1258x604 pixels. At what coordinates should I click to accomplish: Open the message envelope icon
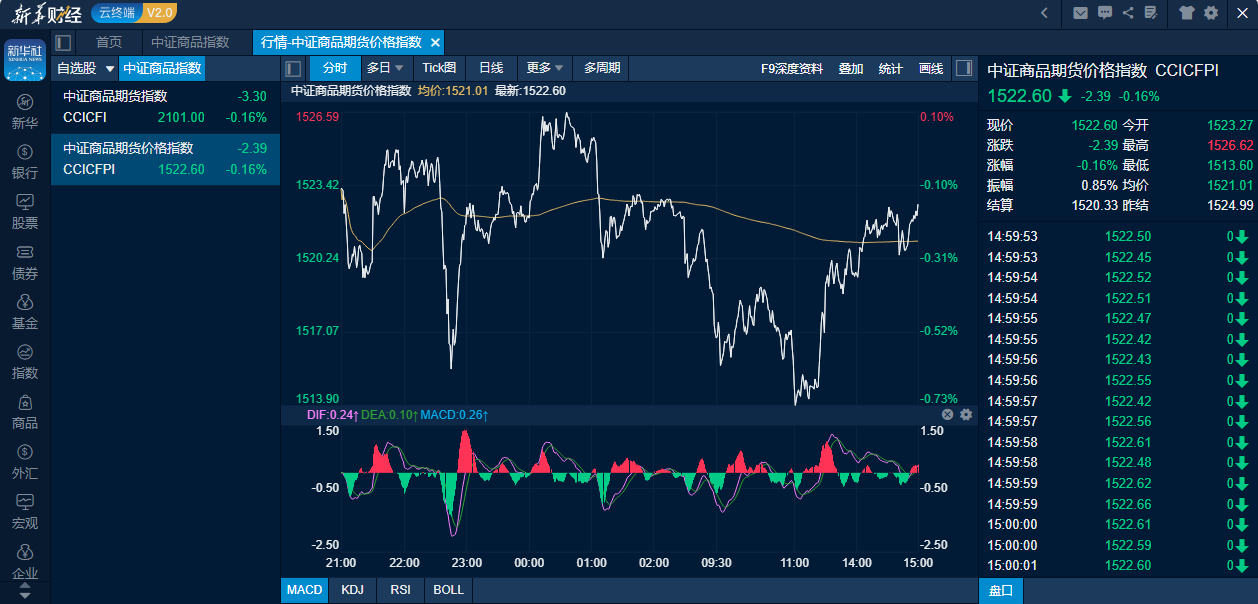1082,14
